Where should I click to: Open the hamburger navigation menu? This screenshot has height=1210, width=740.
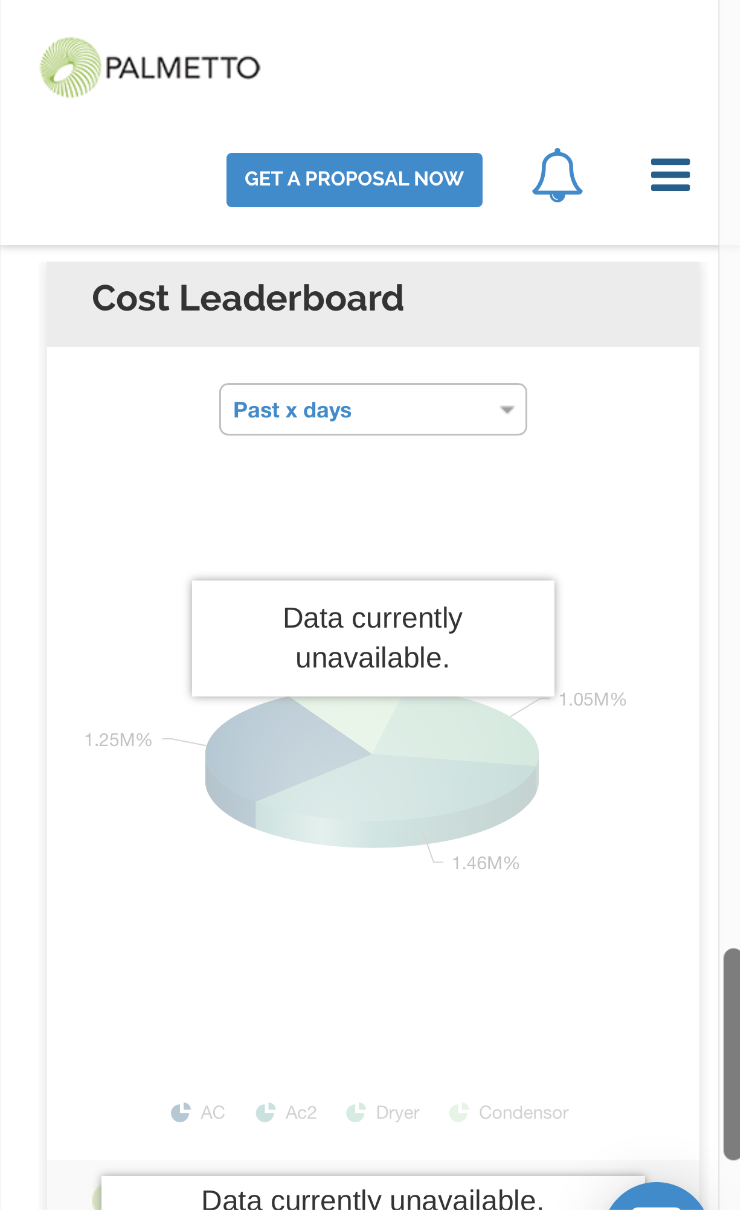point(670,175)
